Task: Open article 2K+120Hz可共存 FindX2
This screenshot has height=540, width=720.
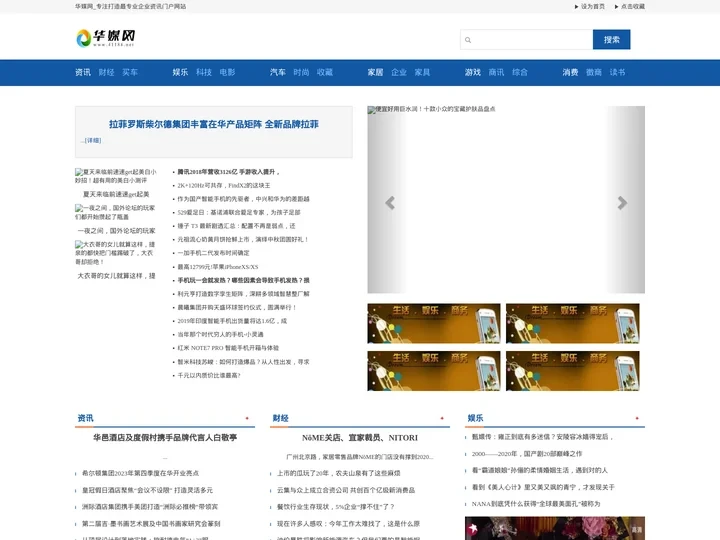Action: coord(224,186)
